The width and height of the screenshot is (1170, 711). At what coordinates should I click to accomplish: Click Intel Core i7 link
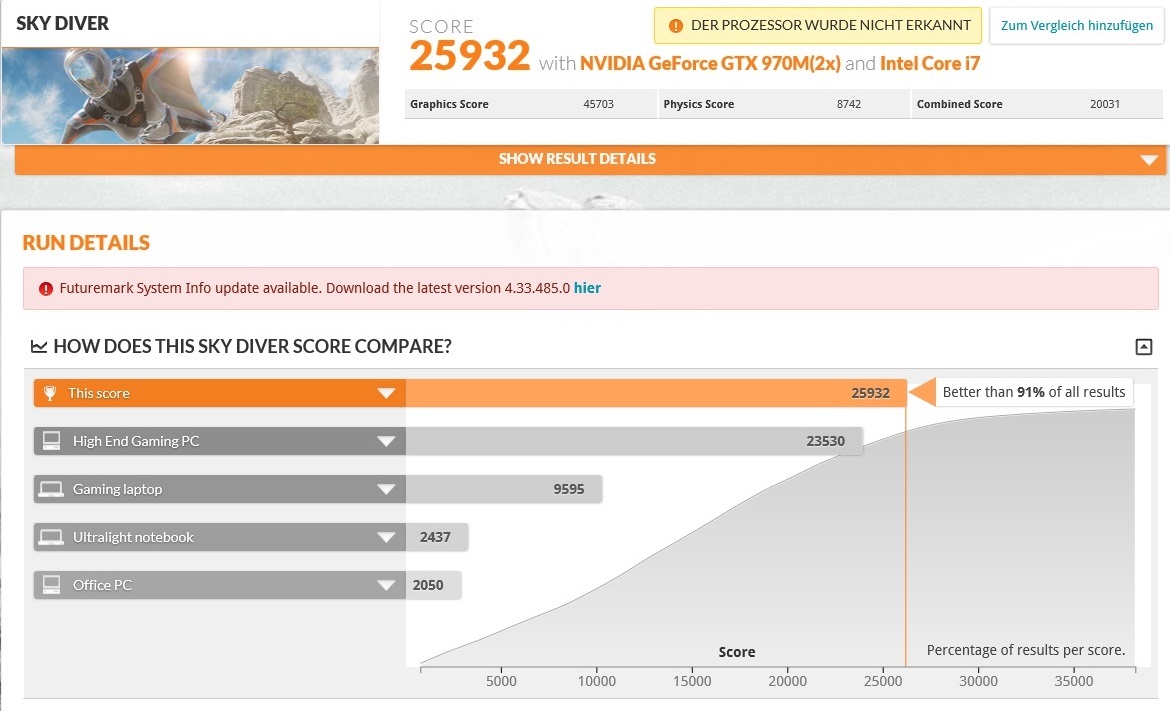tap(930, 63)
